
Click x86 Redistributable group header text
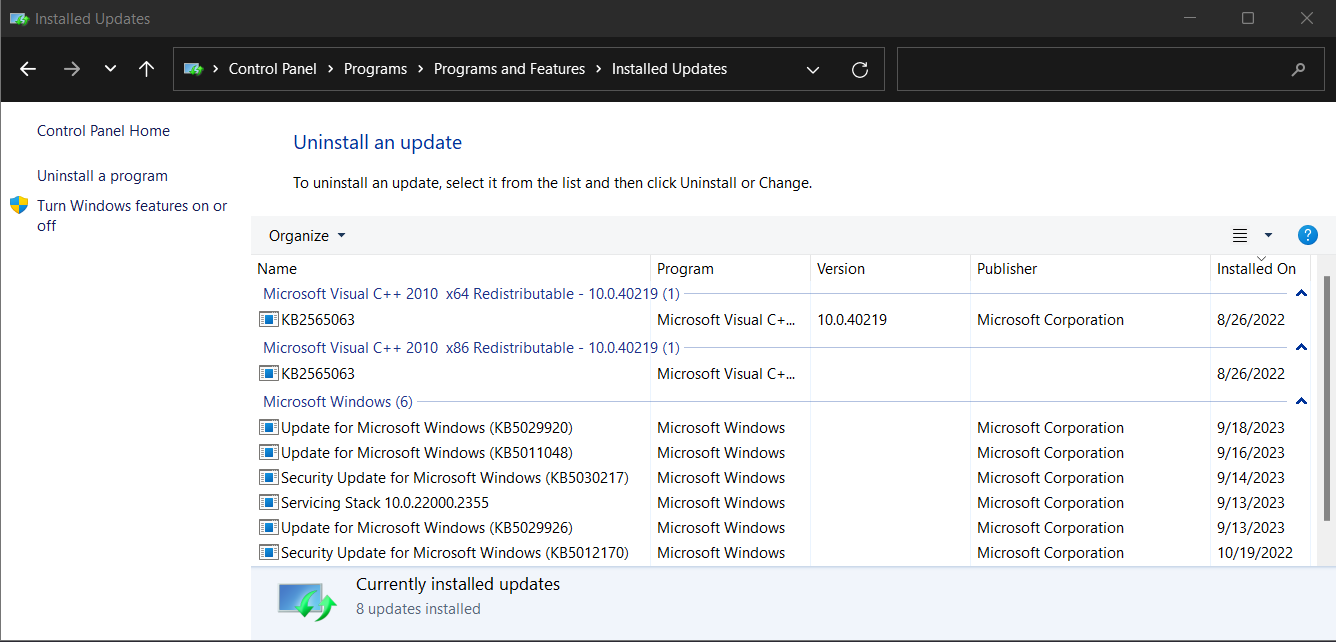click(471, 348)
